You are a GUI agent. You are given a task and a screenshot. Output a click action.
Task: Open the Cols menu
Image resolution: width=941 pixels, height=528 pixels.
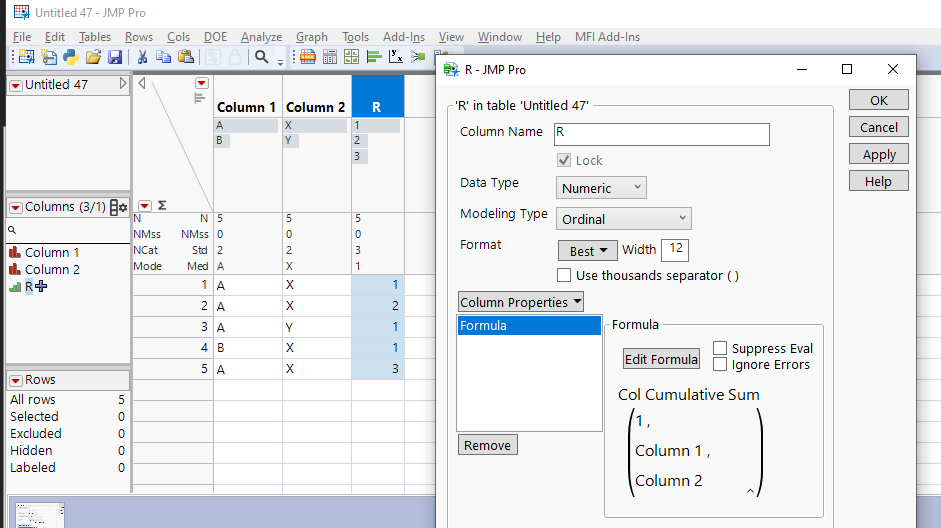[x=178, y=37]
